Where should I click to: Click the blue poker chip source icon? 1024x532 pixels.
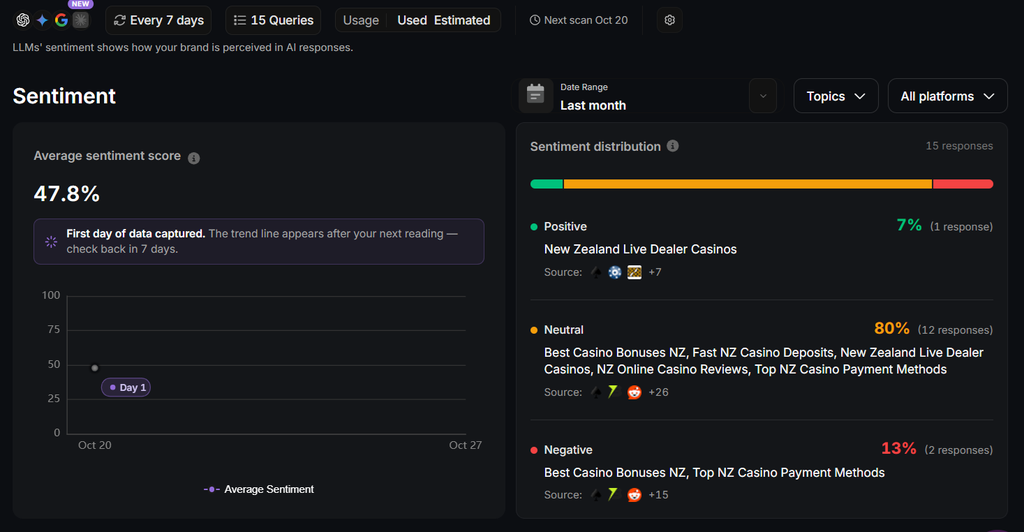pos(615,272)
